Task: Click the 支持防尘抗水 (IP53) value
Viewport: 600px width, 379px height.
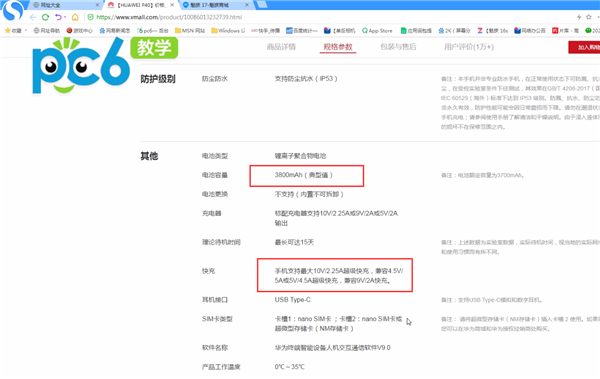Action: pos(306,78)
